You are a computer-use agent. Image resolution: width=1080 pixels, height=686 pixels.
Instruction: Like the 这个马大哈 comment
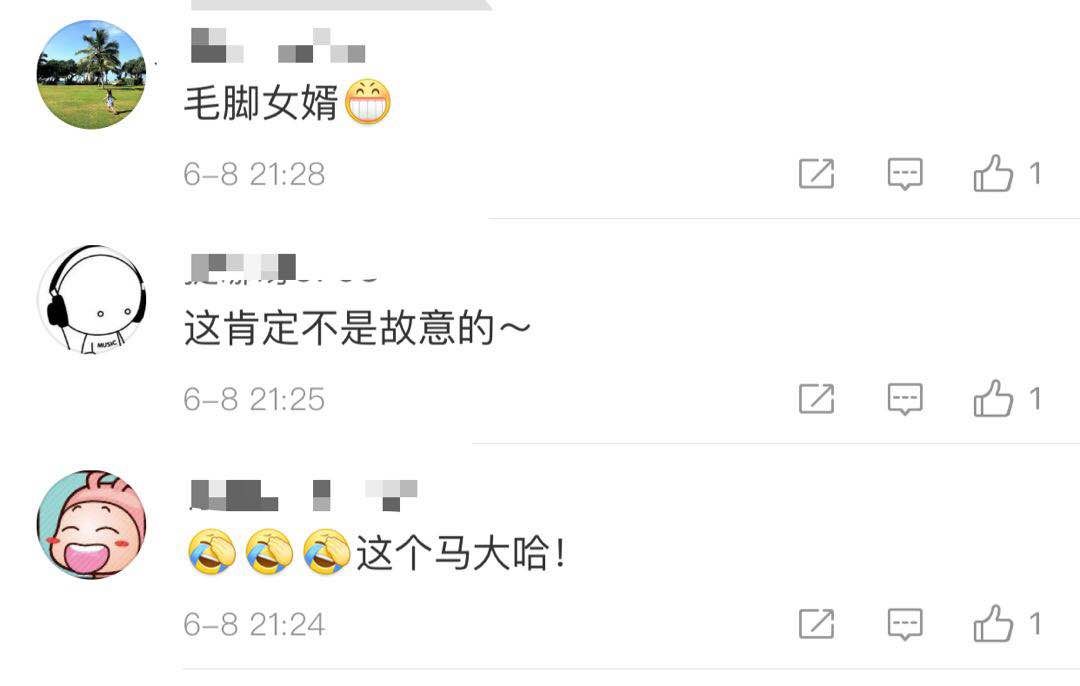(993, 623)
